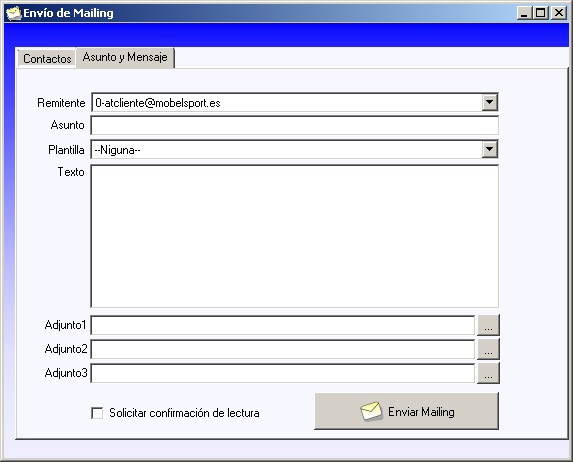This screenshot has width=573, height=462.
Task: Open the Remitente combo box with the atcliente address
Action: [295, 102]
